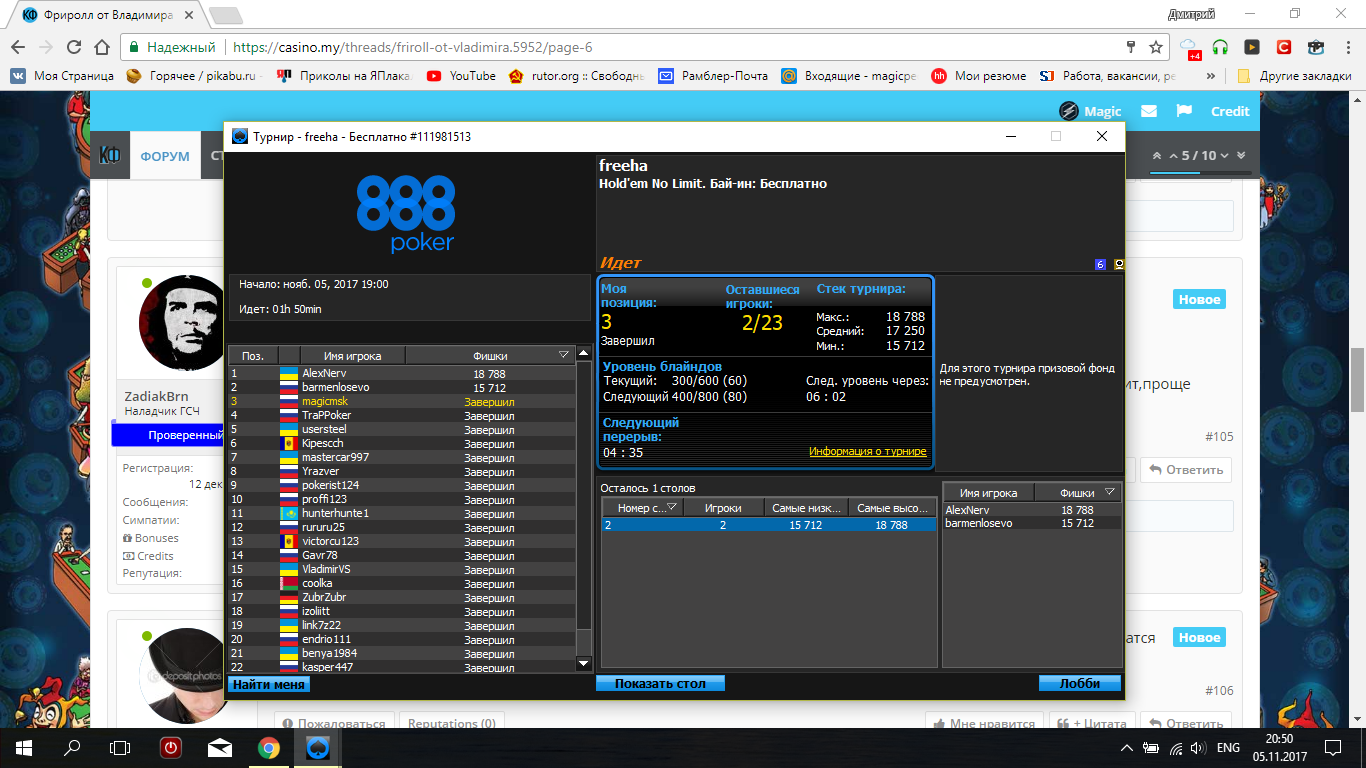The image size is (1366, 768).
Task: Open the Magic user account menu
Action: click(x=1091, y=111)
